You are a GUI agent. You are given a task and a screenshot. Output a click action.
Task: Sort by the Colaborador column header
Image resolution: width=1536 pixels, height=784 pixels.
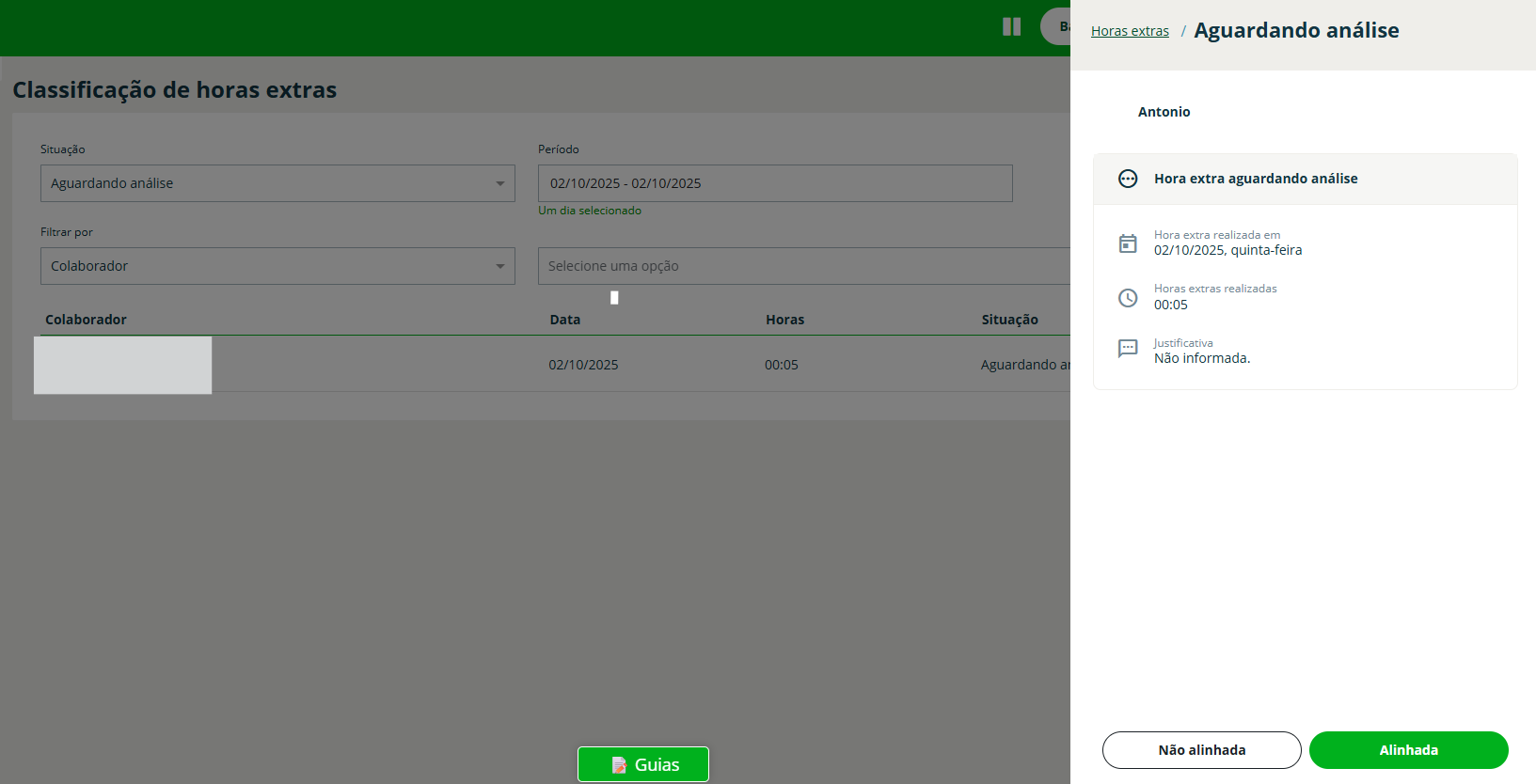click(x=86, y=320)
